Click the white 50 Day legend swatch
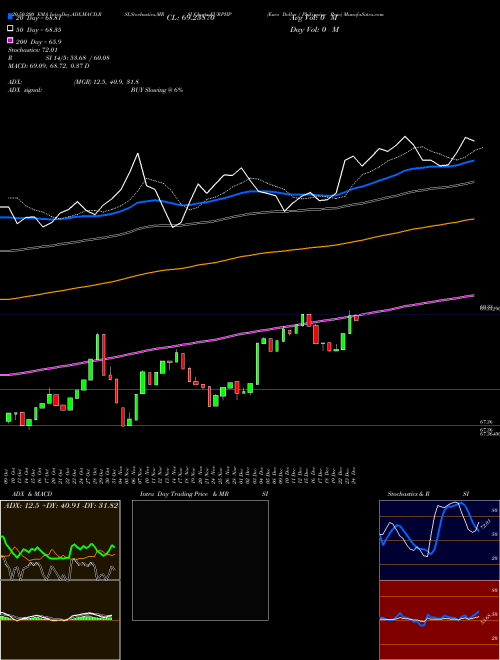Viewport: 500px width, 660px height. click(10, 29)
